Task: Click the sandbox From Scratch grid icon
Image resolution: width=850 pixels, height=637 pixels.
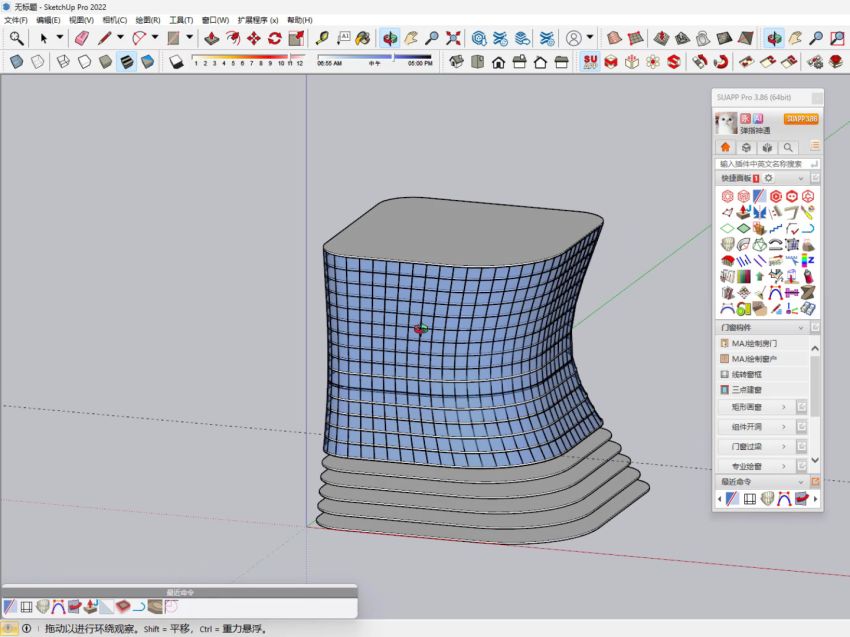Action: 635,38
